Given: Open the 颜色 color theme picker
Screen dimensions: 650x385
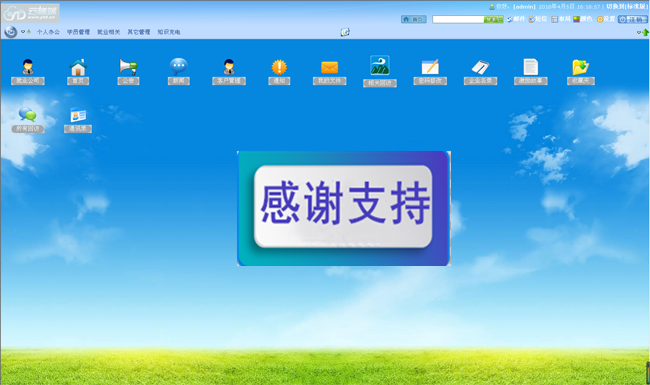Looking at the screenshot, I should (x=583, y=19).
